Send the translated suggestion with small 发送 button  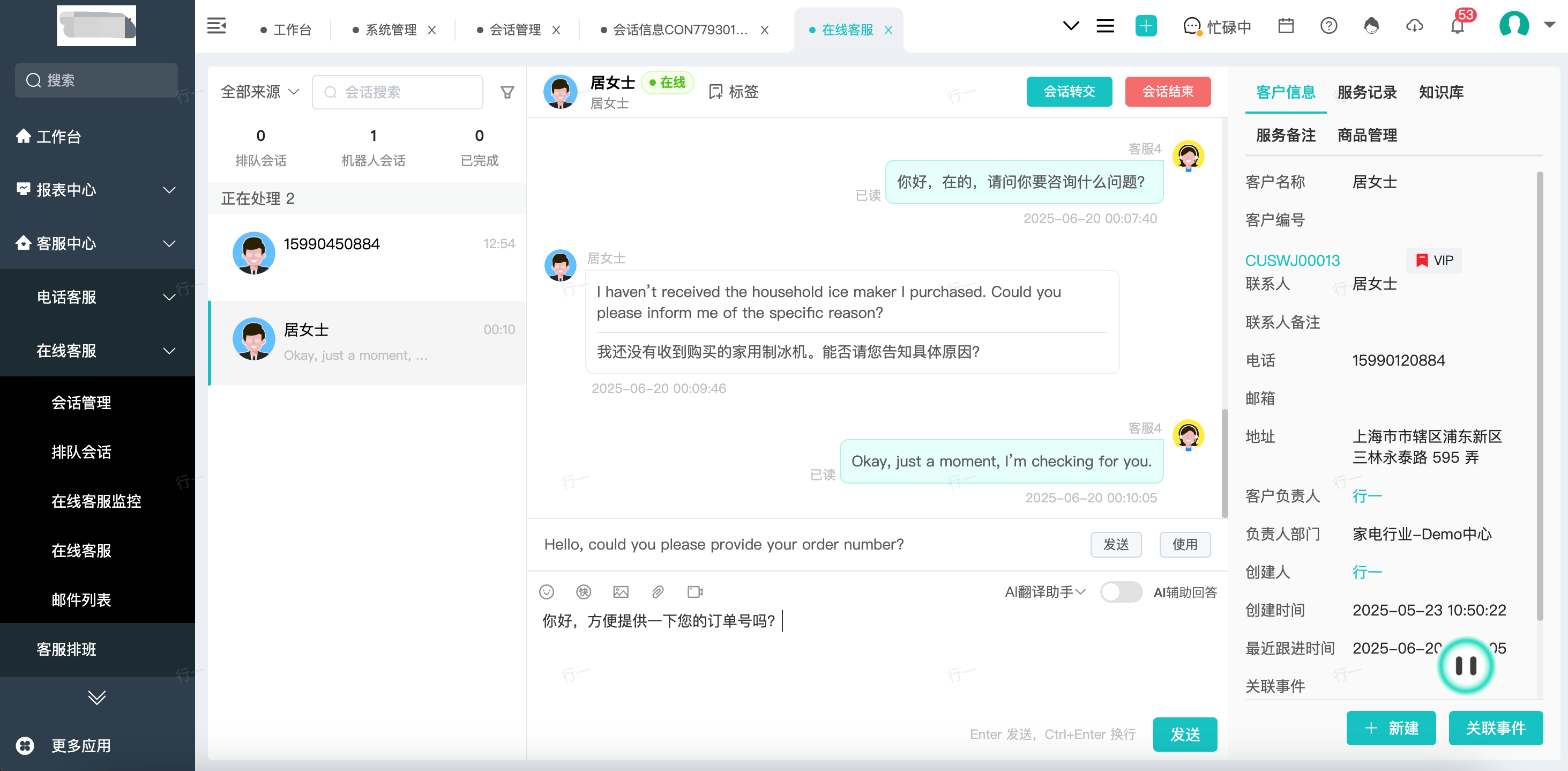(1116, 544)
